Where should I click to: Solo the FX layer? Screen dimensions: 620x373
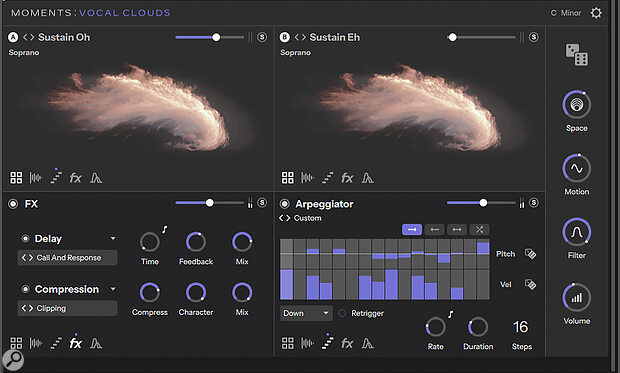click(x=262, y=203)
